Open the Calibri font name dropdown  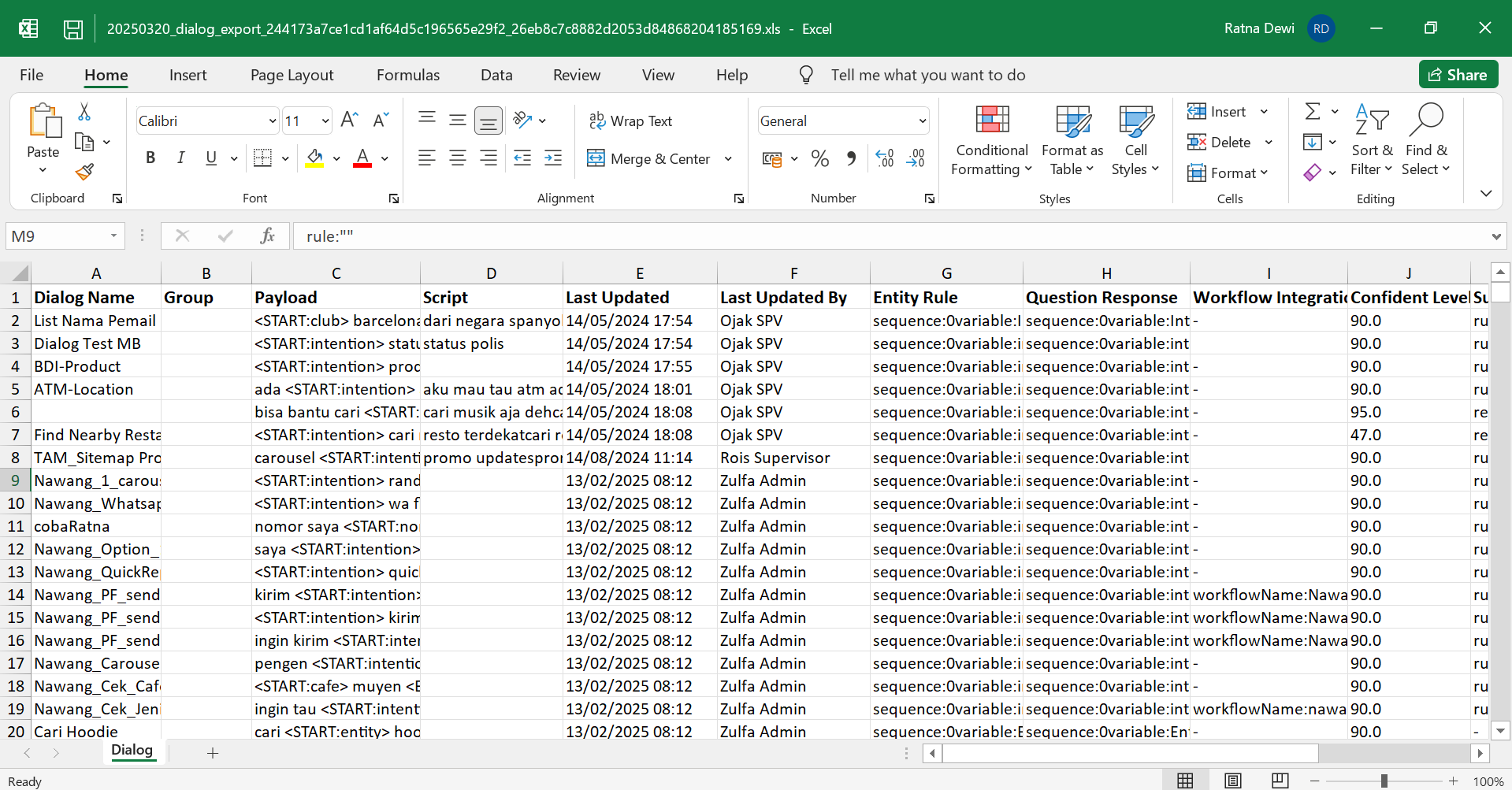point(272,121)
